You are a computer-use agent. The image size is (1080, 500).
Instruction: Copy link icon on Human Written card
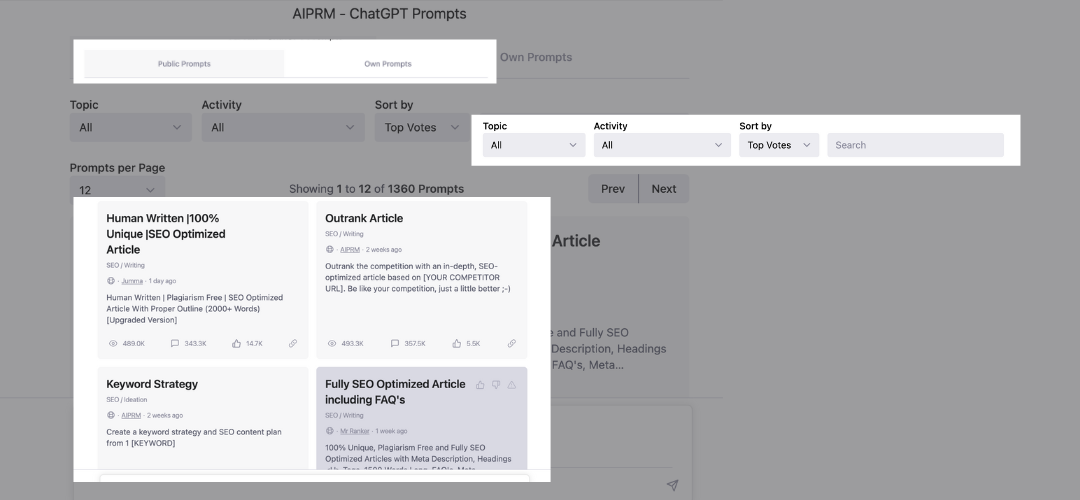[293, 343]
